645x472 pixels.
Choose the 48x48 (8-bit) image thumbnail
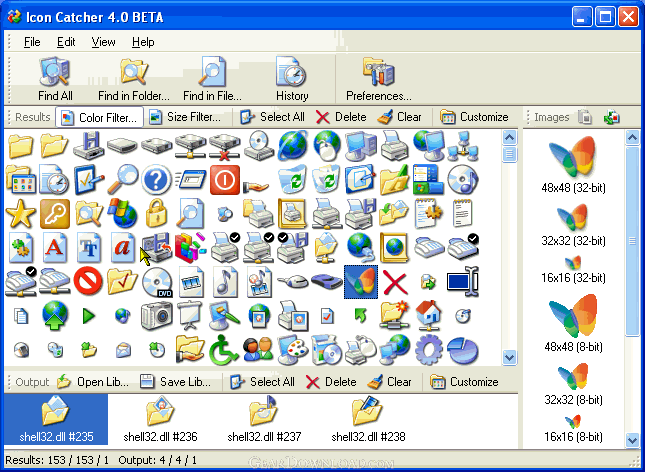point(573,323)
